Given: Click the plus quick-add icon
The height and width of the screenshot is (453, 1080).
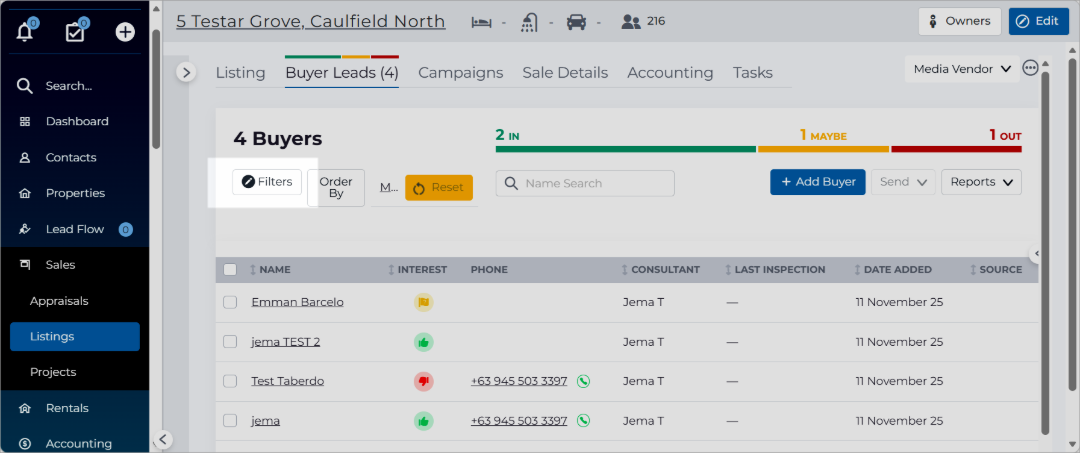Looking at the screenshot, I should (125, 32).
